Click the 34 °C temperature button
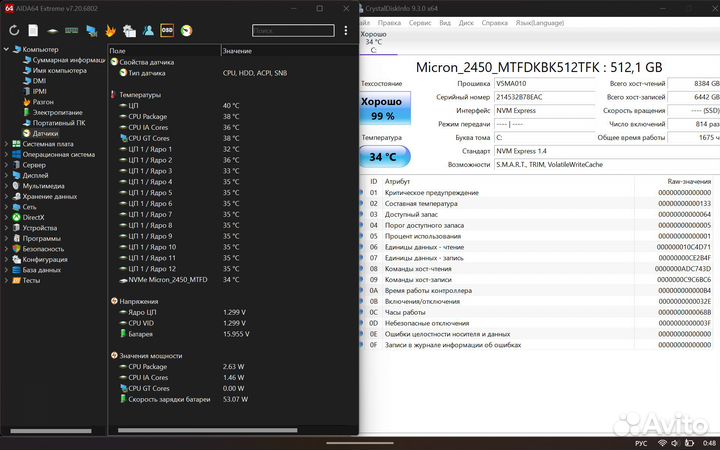This screenshot has width=720, height=450. pyautogui.click(x=381, y=157)
